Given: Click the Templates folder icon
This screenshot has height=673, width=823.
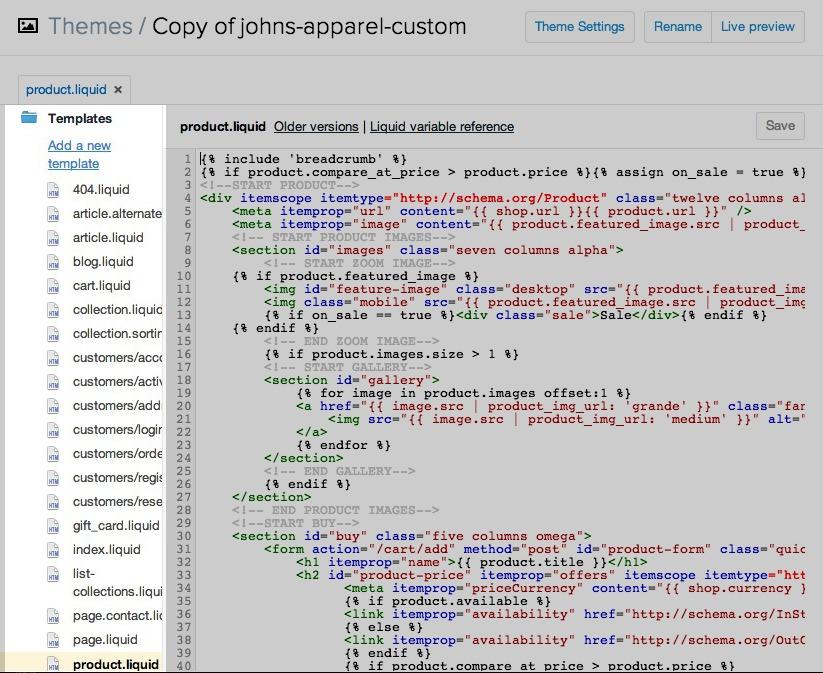Looking at the screenshot, I should click(x=29, y=118).
